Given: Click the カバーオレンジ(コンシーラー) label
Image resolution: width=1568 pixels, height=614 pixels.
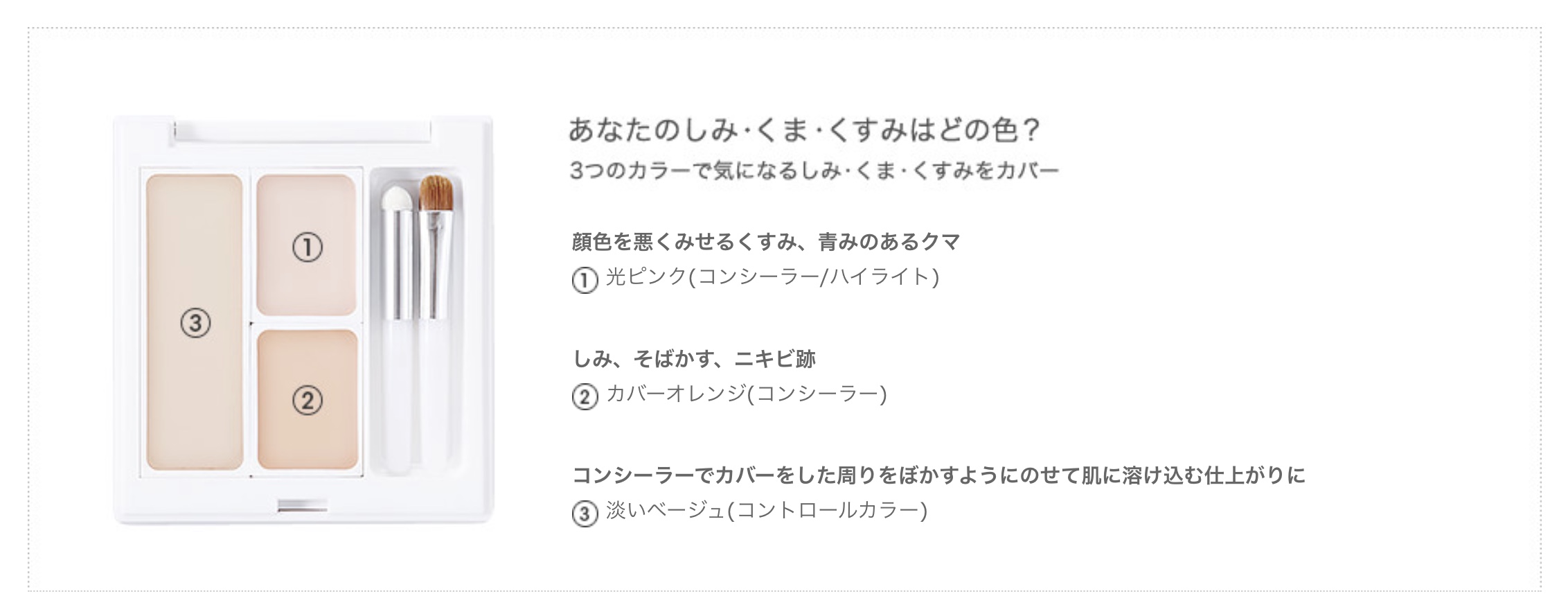Looking at the screenshot, I should click(x=747, y=394).
